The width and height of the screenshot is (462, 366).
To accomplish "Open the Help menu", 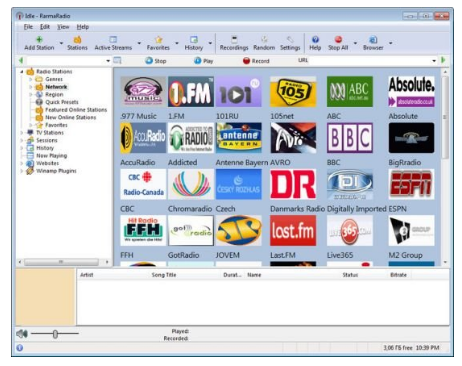I will 83,27.
